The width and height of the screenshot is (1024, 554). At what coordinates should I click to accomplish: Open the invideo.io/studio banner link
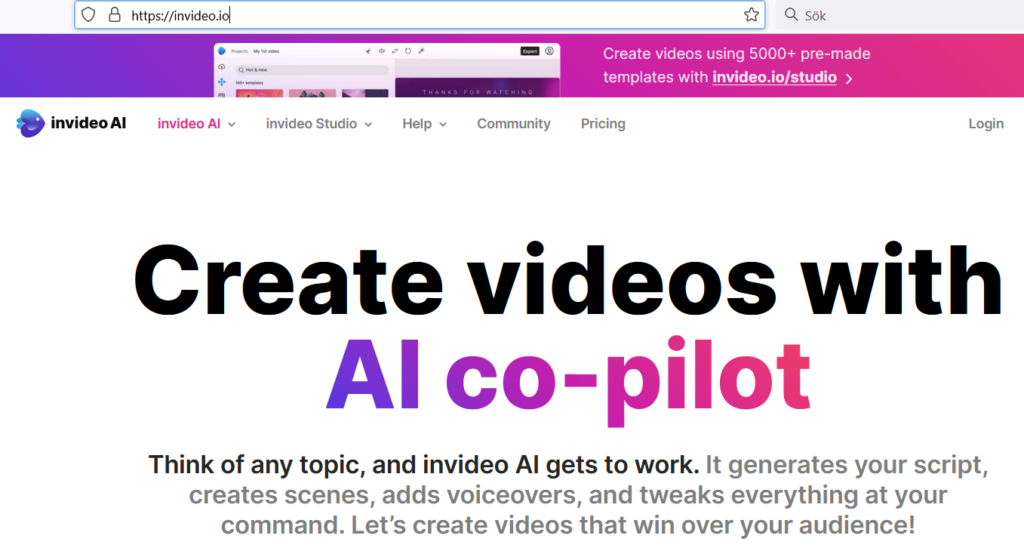(x=774, y=77)
